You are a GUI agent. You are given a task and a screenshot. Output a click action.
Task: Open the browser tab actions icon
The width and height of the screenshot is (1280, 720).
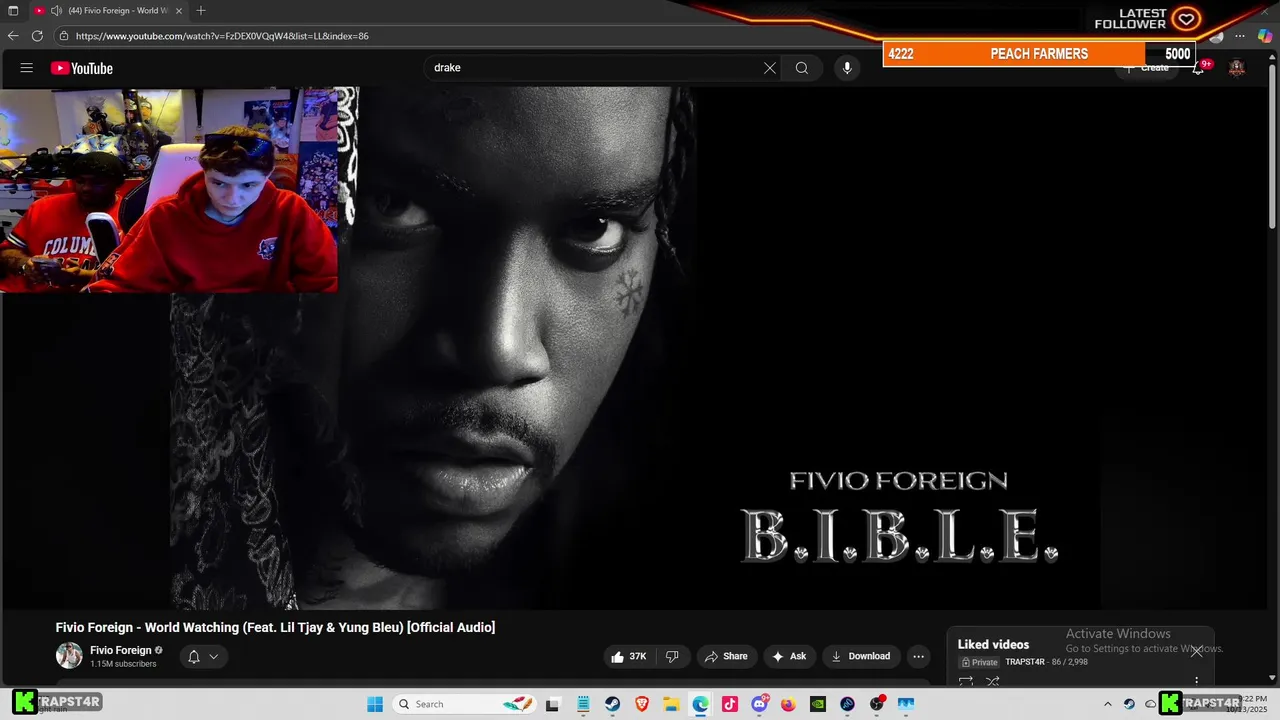coord(13,11)
